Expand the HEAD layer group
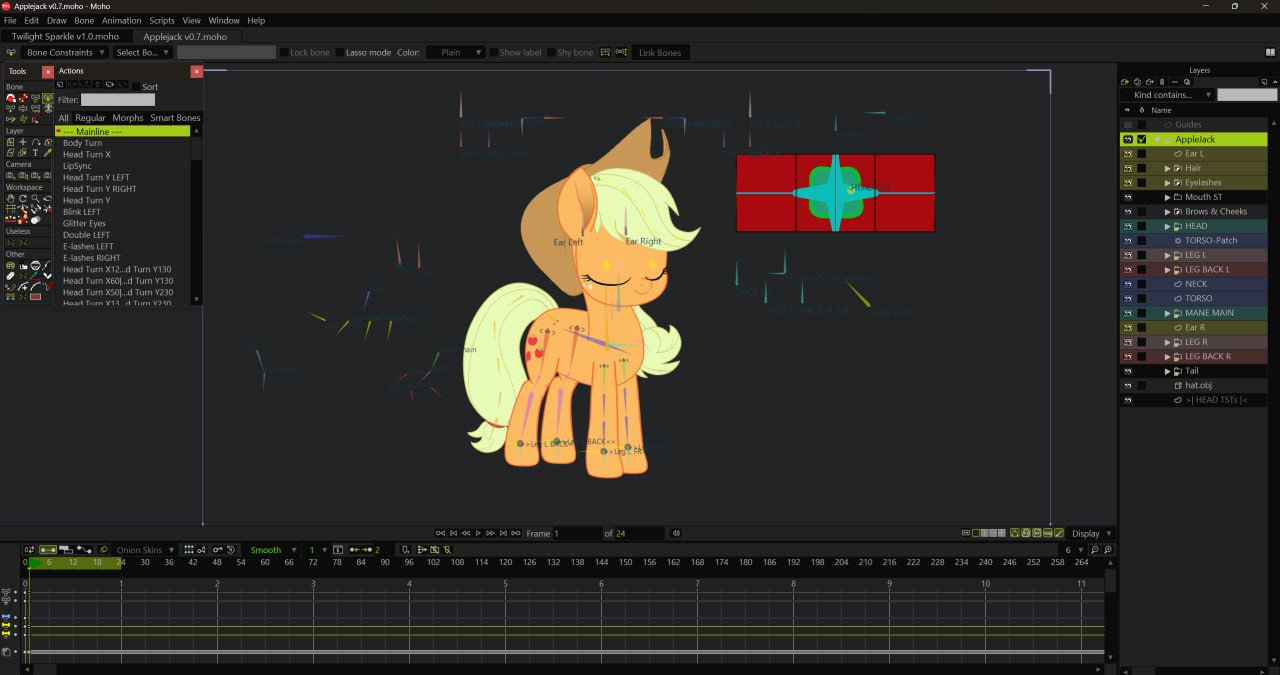 pos(1167,226)
